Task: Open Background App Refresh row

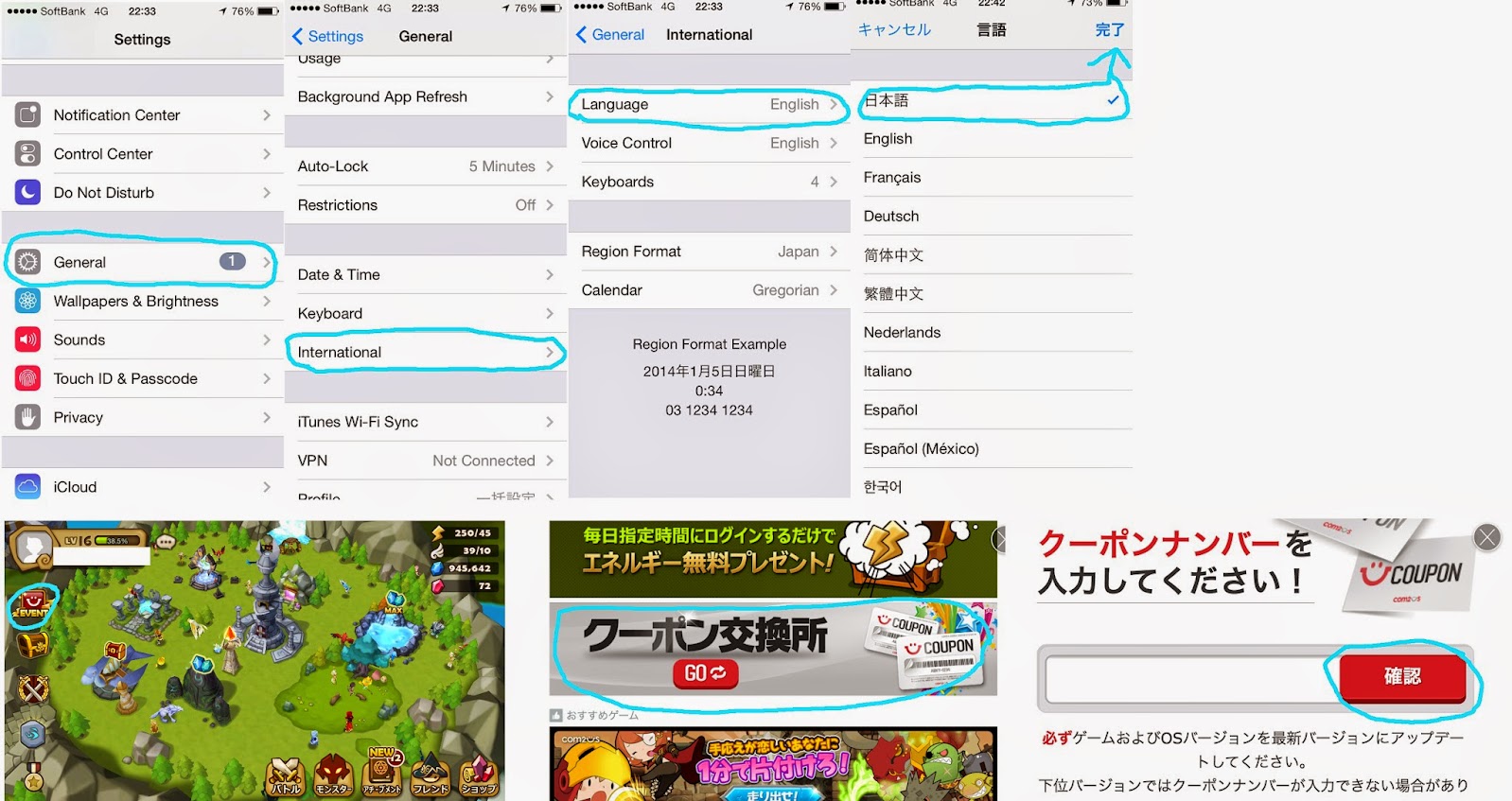Action: point(426,96)
